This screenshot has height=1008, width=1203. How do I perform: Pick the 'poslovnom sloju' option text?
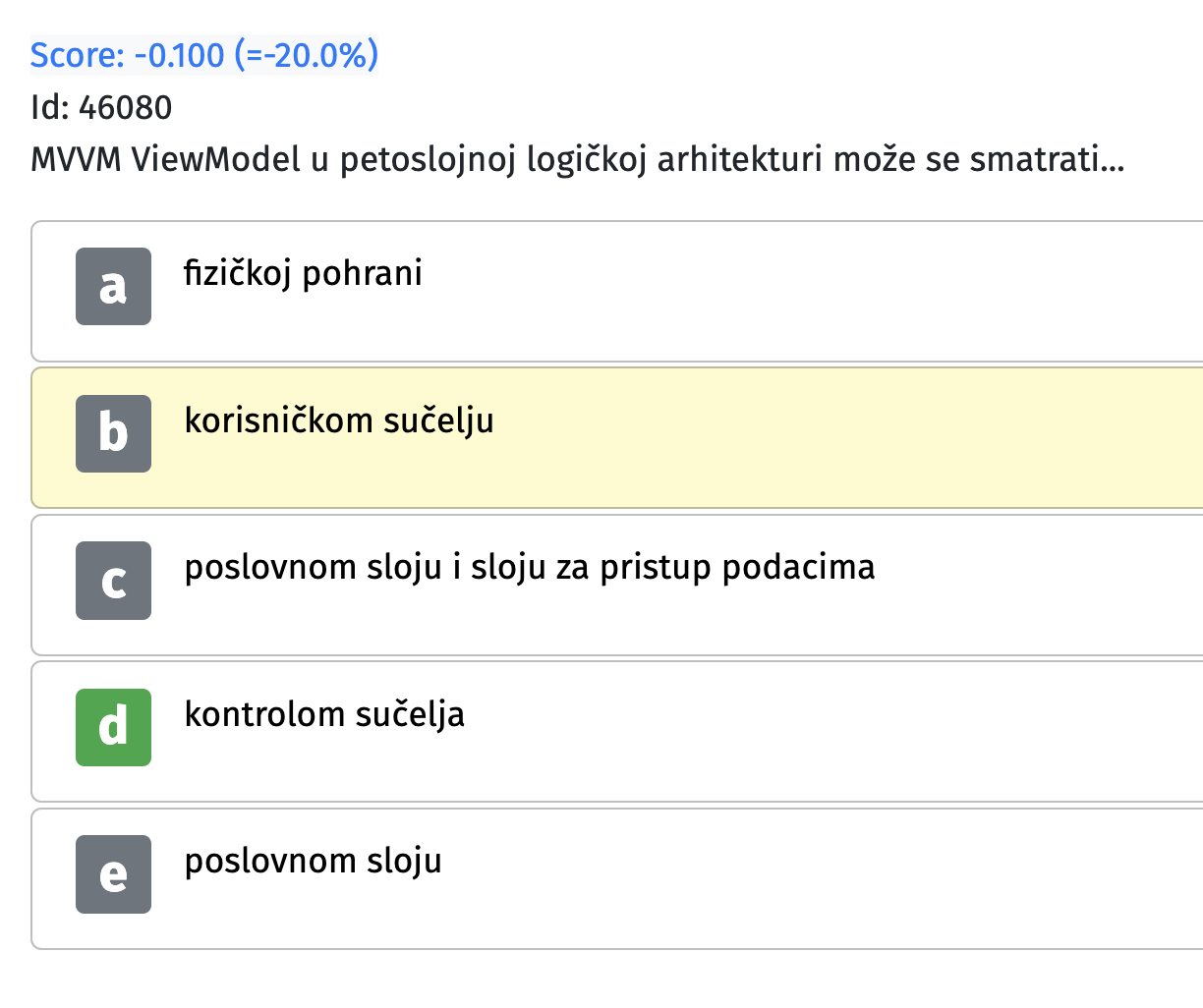[314, 862]
